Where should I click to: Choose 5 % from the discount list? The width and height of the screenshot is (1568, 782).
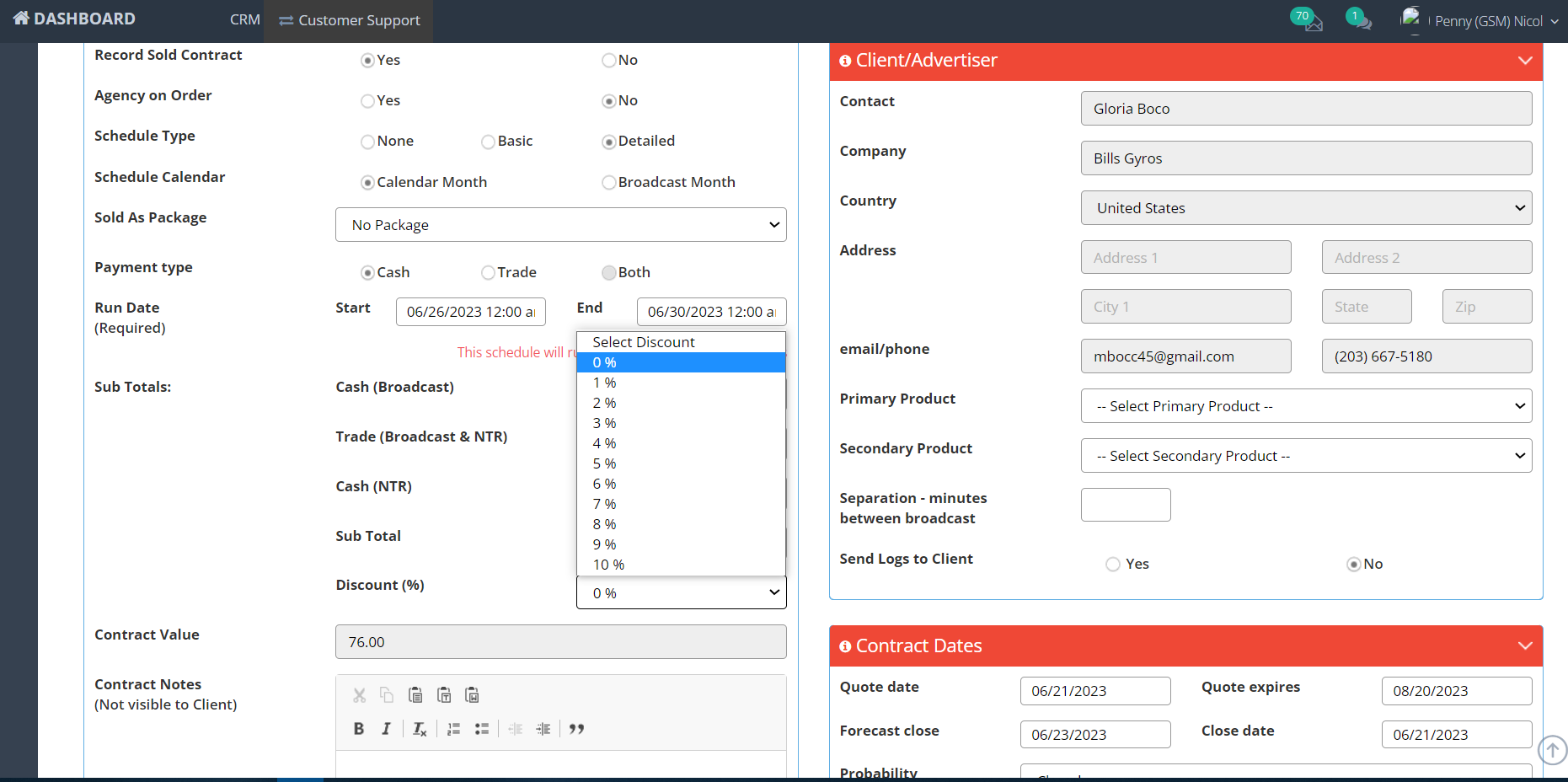681,463
